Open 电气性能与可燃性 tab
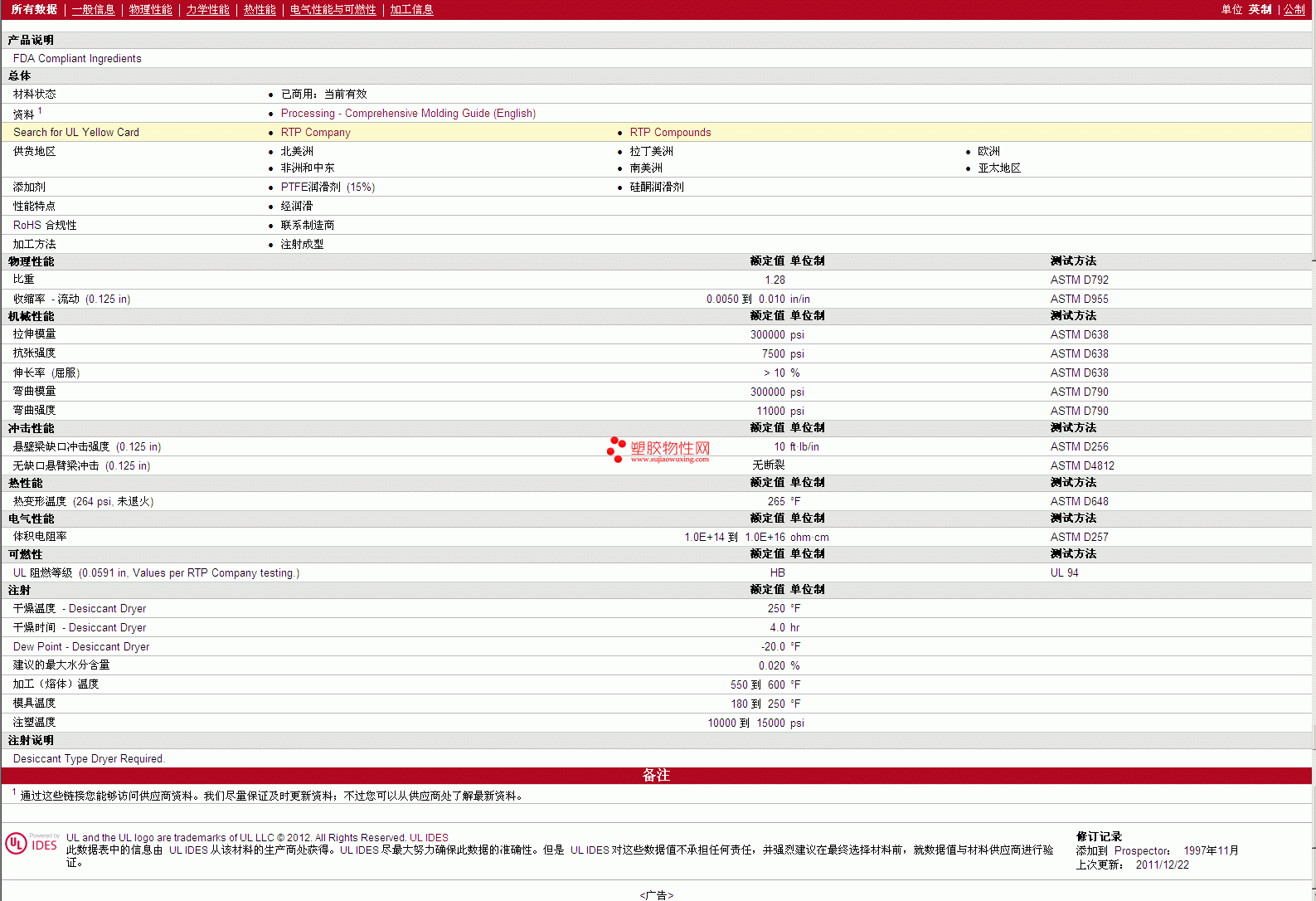The height and width of the screenshot is (901, 1316). 333,10
